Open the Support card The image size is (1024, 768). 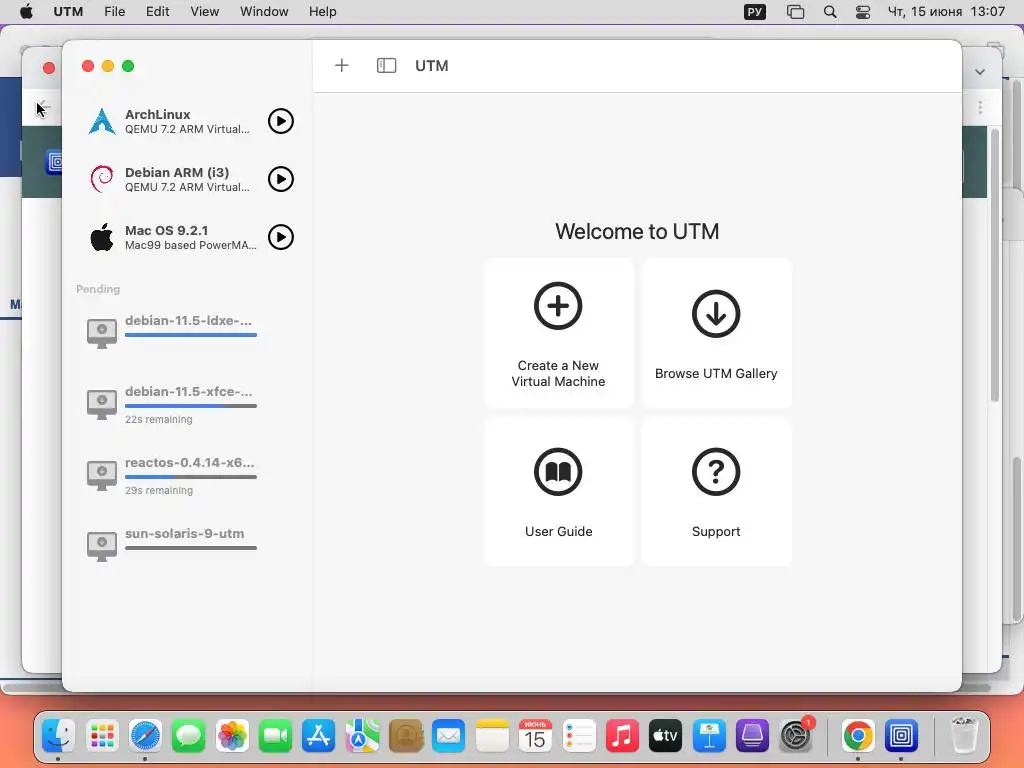[716, 492]
